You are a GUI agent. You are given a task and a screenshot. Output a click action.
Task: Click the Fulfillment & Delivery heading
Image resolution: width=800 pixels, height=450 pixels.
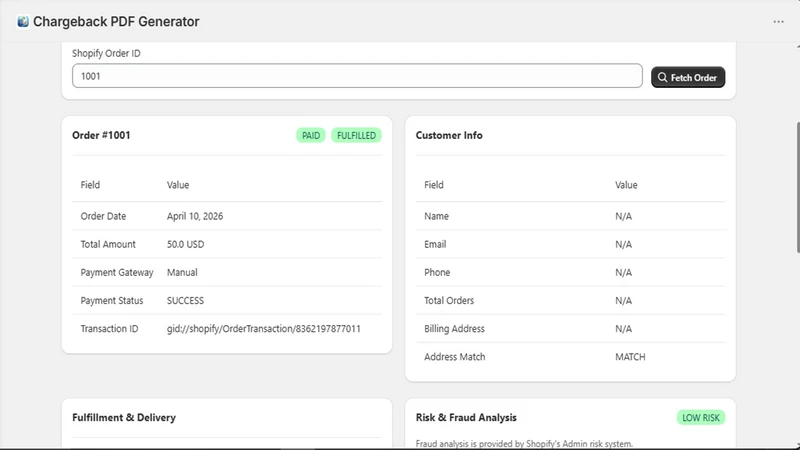124,417
